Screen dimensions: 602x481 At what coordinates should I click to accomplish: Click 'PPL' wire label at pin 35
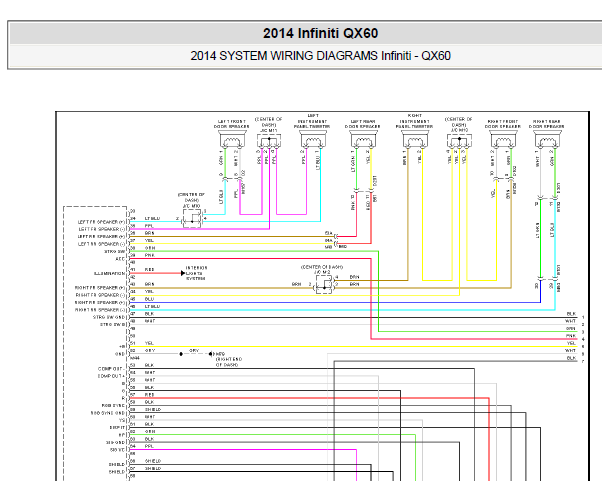tap(149, 226)
